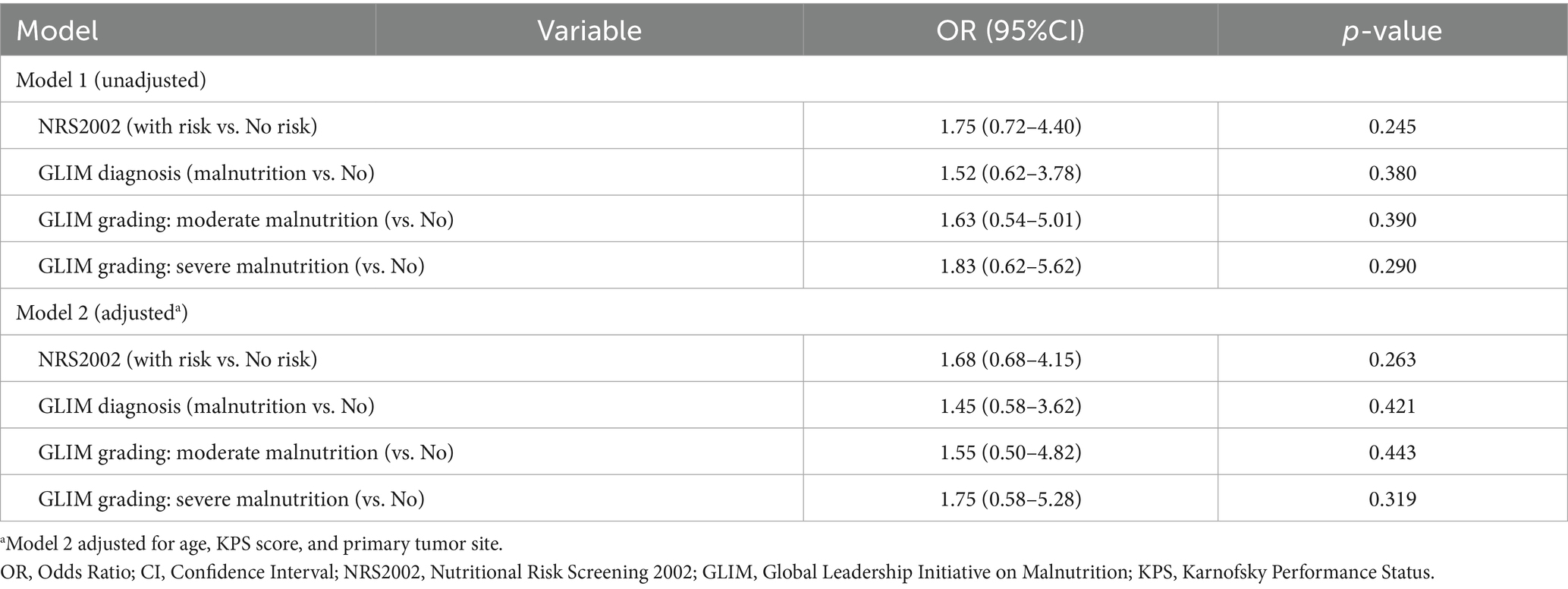Click the p-value 0.263 cell
This screenshot has height=589, width=1568.
point(1392,359)
